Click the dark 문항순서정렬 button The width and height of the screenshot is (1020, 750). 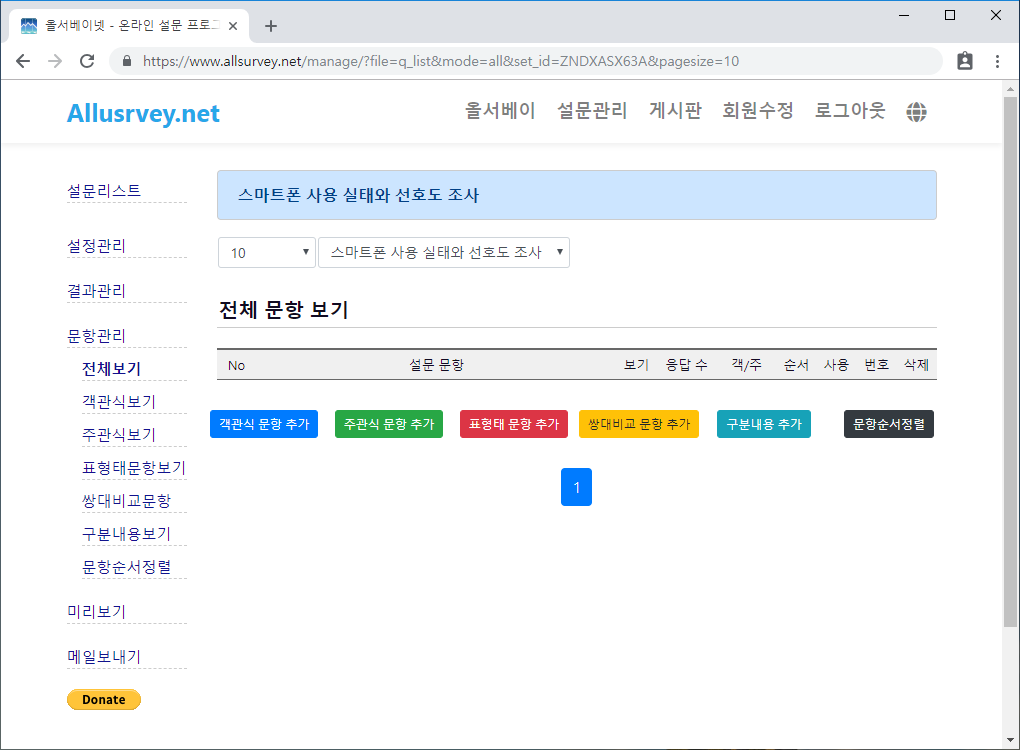pyautogui.click(x=888, y=424)
